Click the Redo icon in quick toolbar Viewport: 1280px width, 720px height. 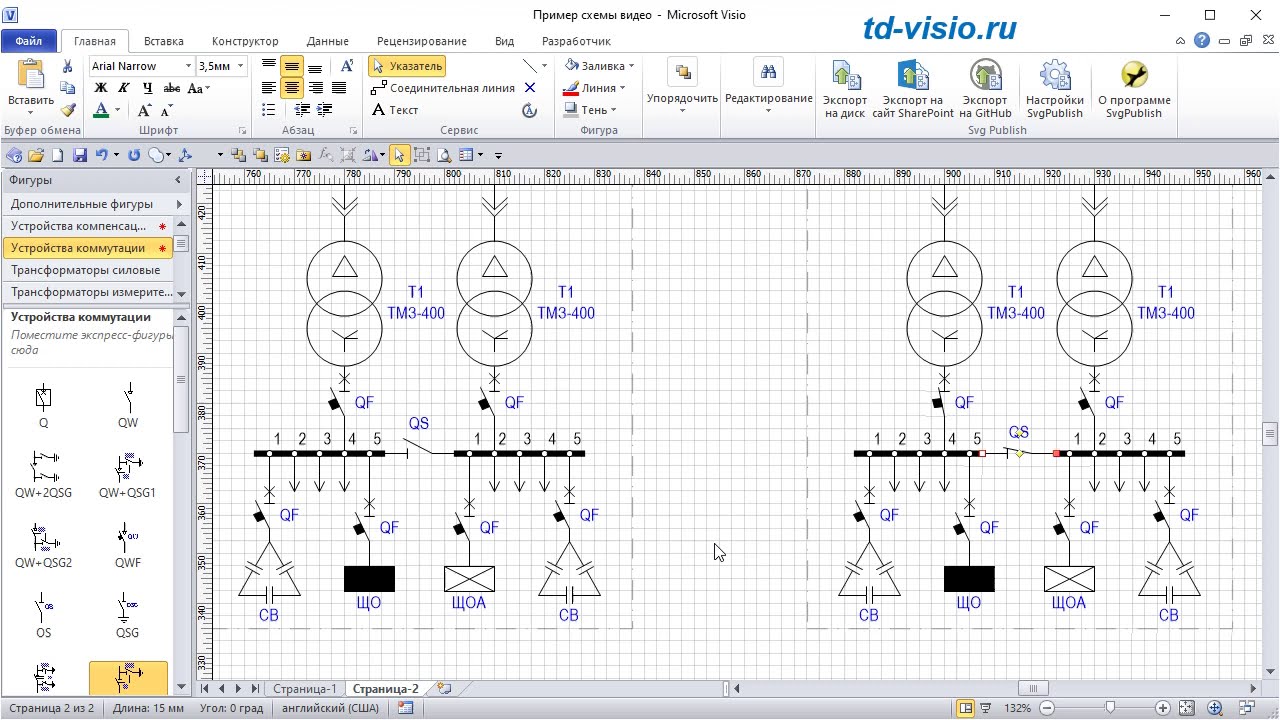[134, 155]
